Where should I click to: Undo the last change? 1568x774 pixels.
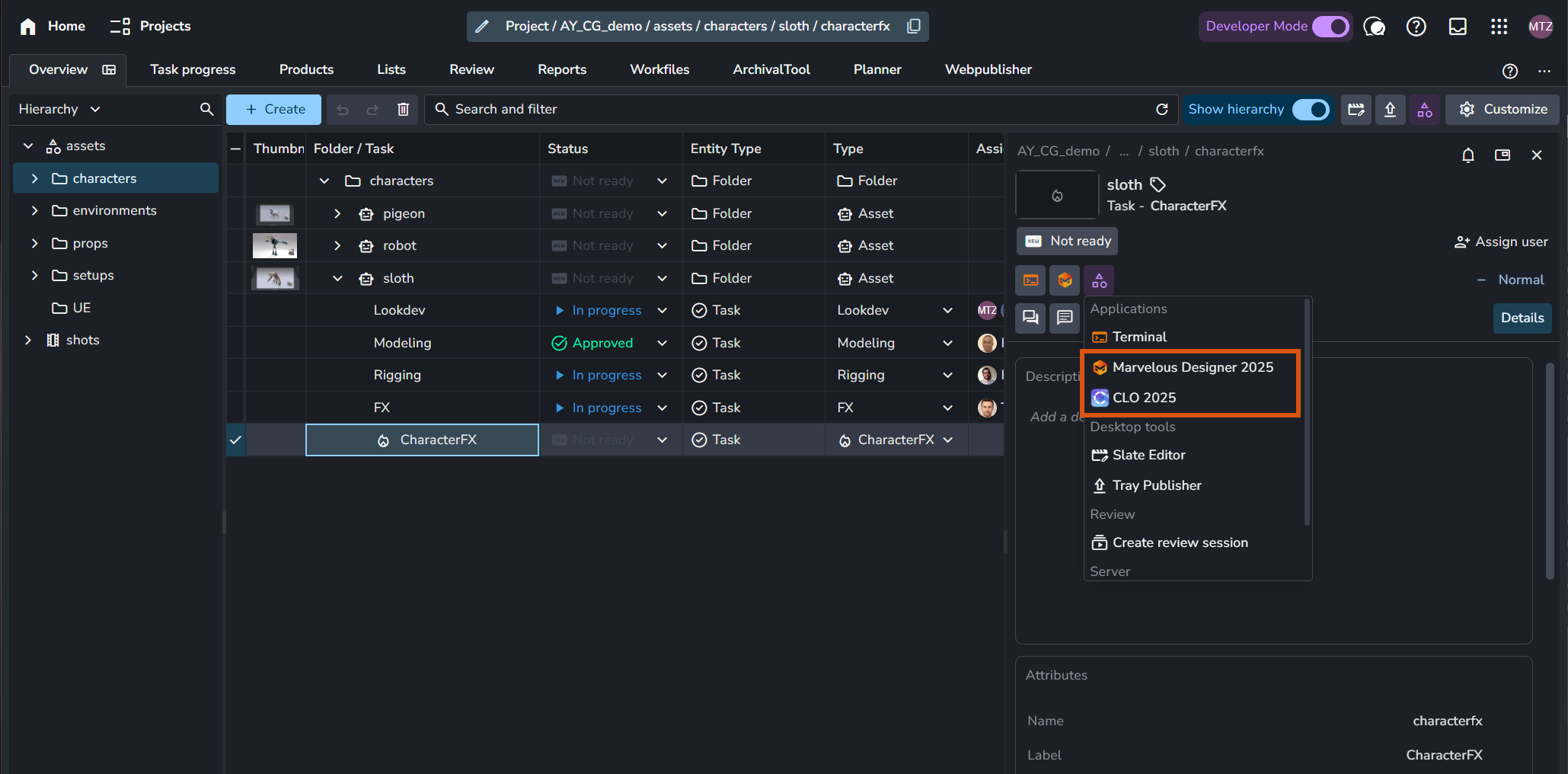click(x=343, y=110)
